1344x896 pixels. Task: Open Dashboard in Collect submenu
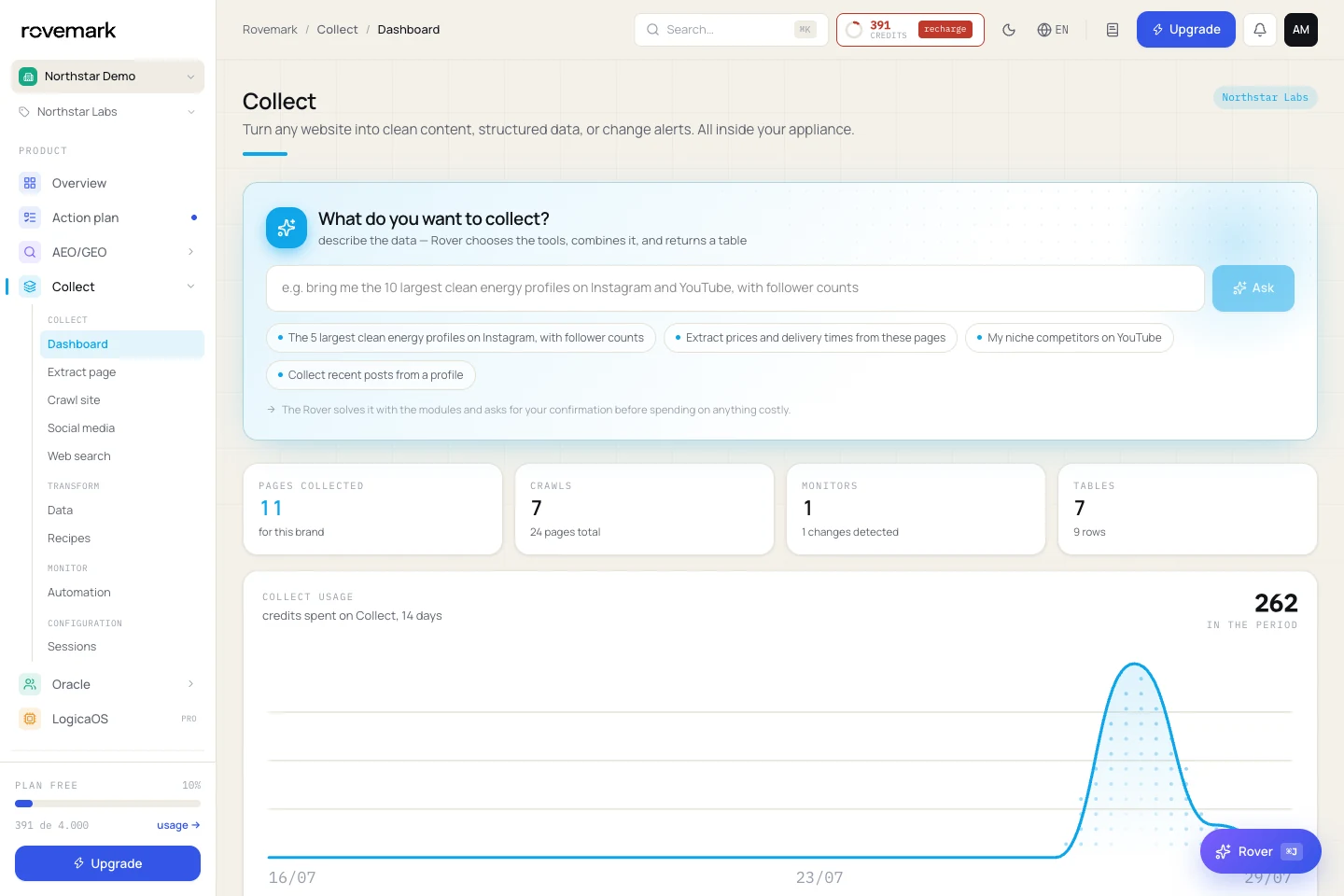122,344
